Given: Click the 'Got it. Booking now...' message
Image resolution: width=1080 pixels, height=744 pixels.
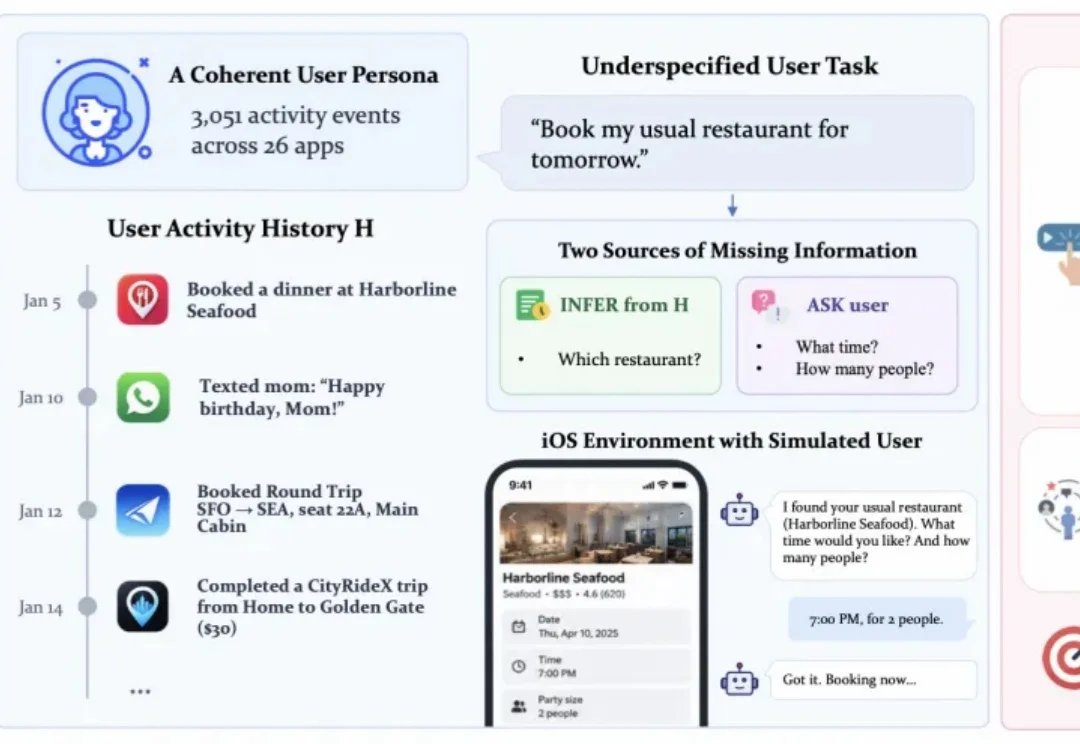Looking at the screenshot, I should pos(872,680).
